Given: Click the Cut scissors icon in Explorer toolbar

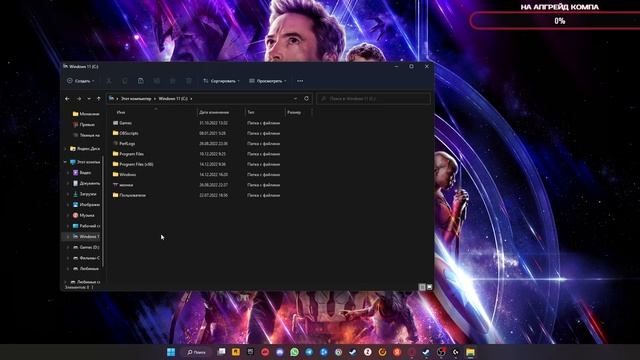Looking at the screenshot, I should [109, 81].
